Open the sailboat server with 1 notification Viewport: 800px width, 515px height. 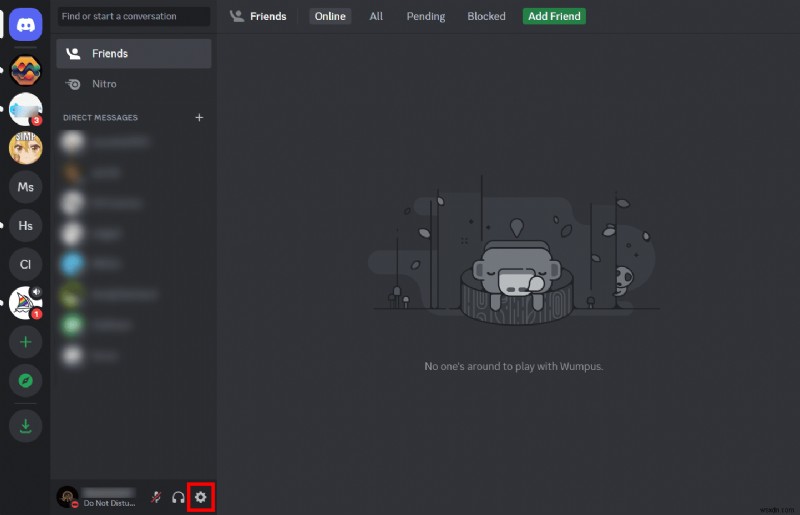26,303
